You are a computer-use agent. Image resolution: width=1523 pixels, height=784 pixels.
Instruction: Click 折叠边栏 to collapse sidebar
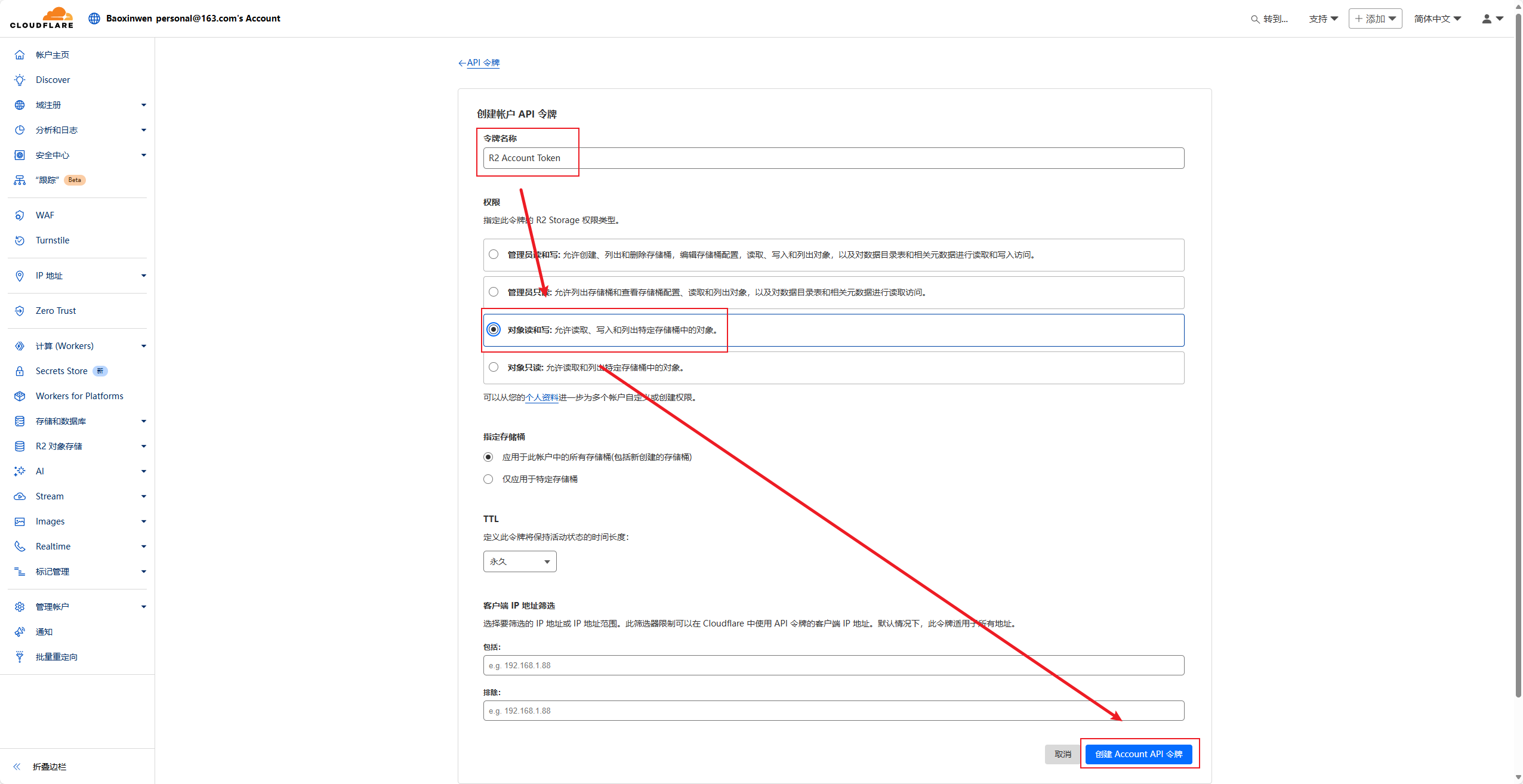pyautogui.click(x=50, y=767)
